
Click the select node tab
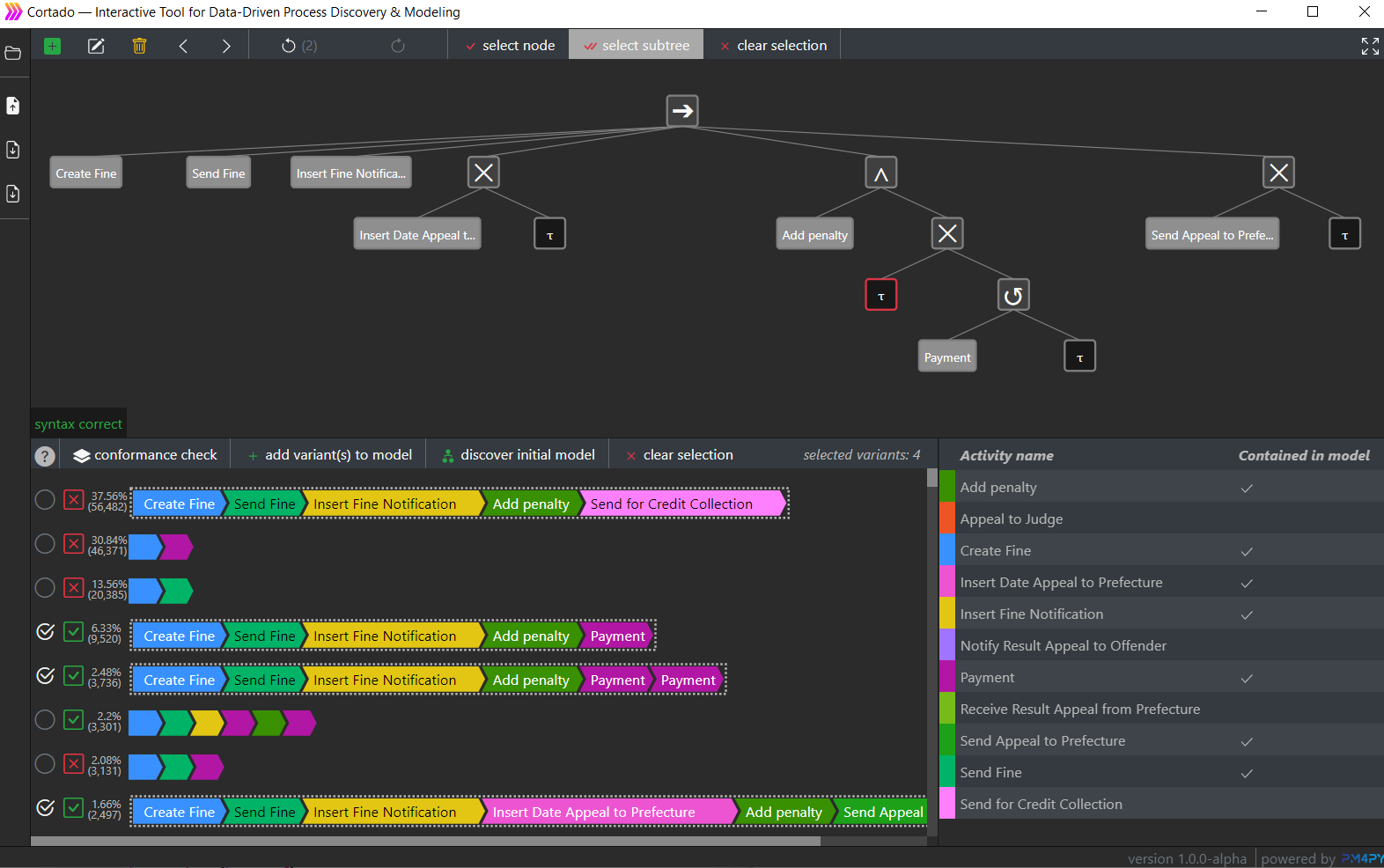(510, 46)
